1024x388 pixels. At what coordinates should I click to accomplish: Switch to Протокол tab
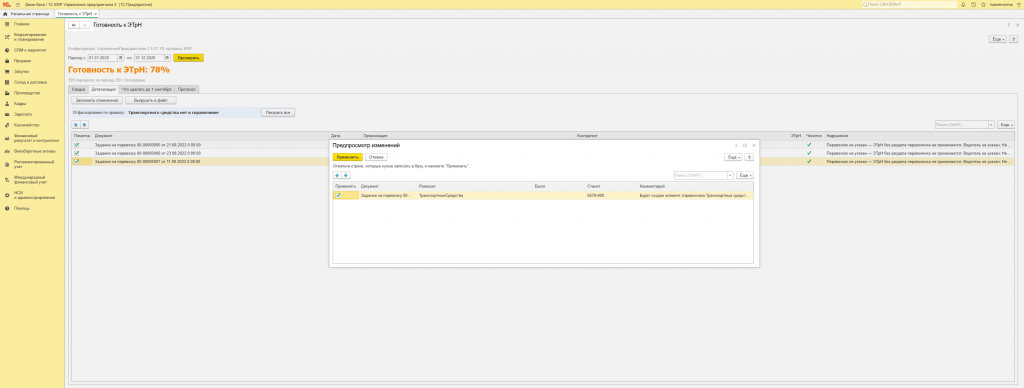pos(187,89)
